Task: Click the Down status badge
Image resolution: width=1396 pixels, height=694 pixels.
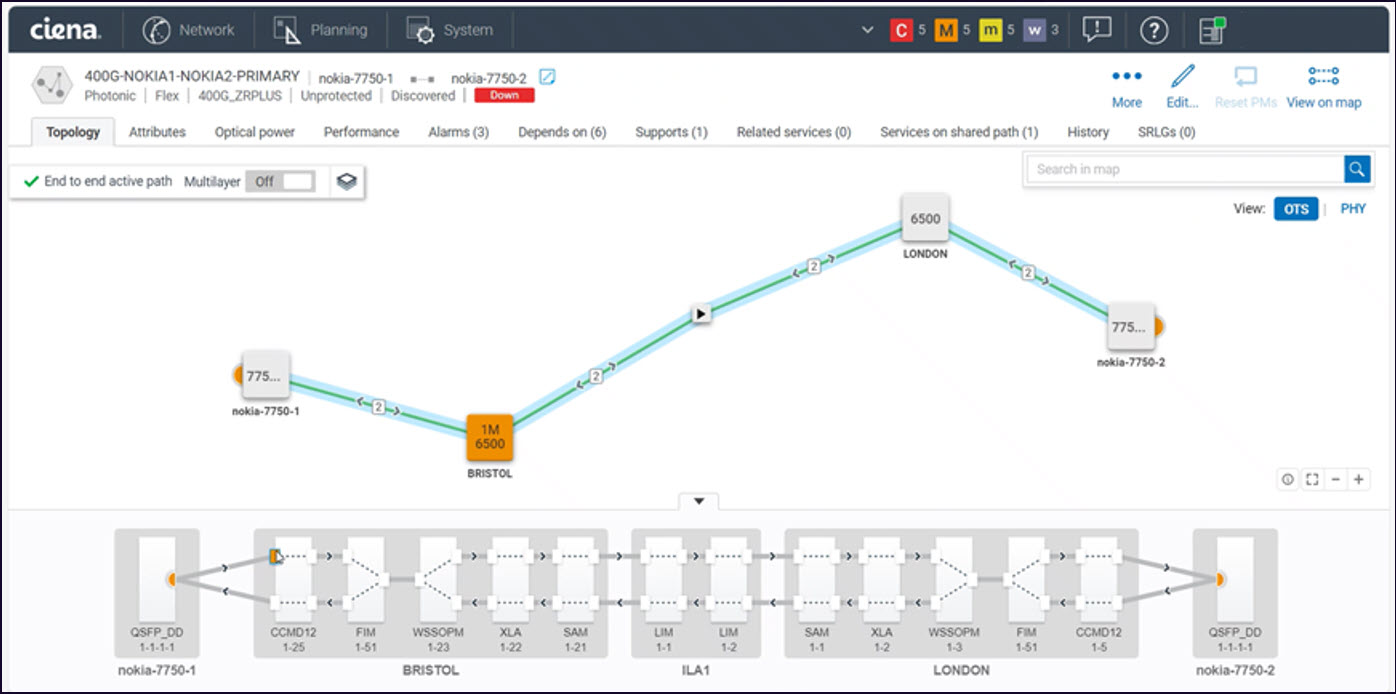Action: click(505, 96)
